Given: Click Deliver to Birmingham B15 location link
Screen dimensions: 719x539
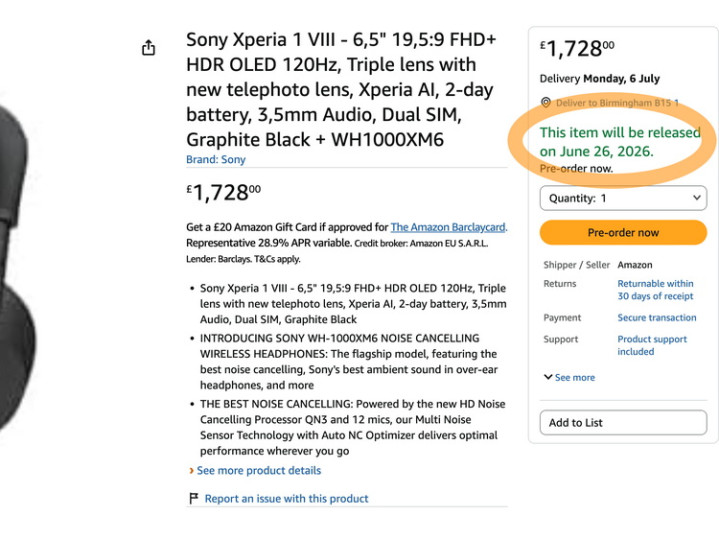Looking at the screenshot, I should (617, 103).
